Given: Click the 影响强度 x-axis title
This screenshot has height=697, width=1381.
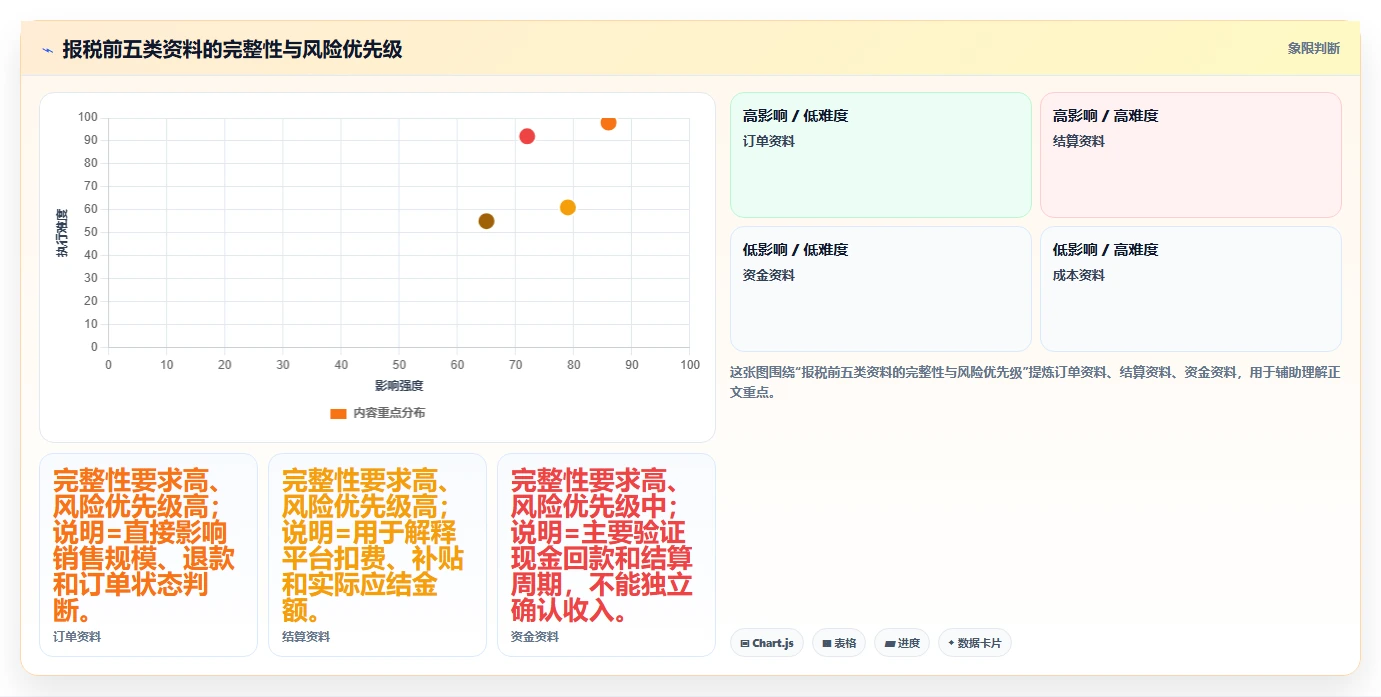Looking at the screenshot, I should coord(399,386).
